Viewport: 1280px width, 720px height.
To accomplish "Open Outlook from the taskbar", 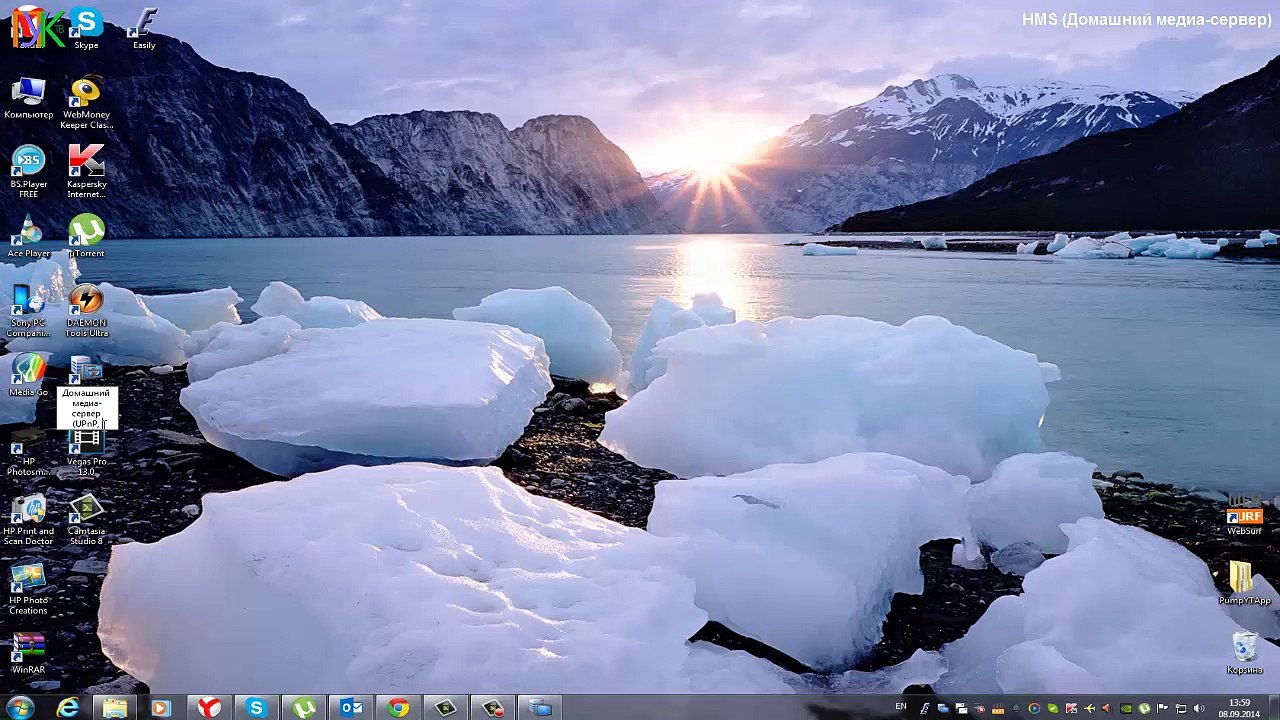I will [x=351, y=707].
